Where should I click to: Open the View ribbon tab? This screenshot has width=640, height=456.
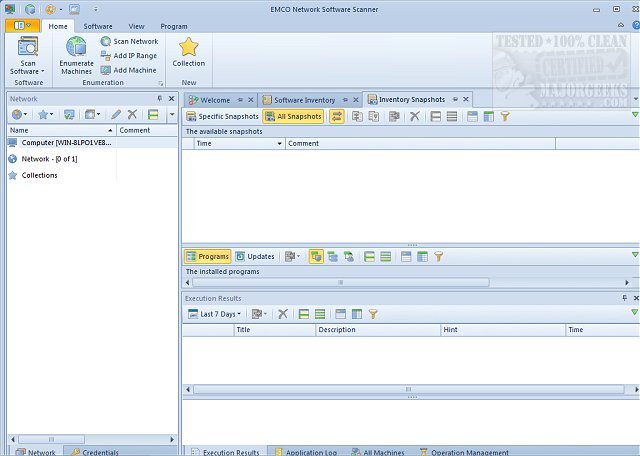tap(136, 26)
